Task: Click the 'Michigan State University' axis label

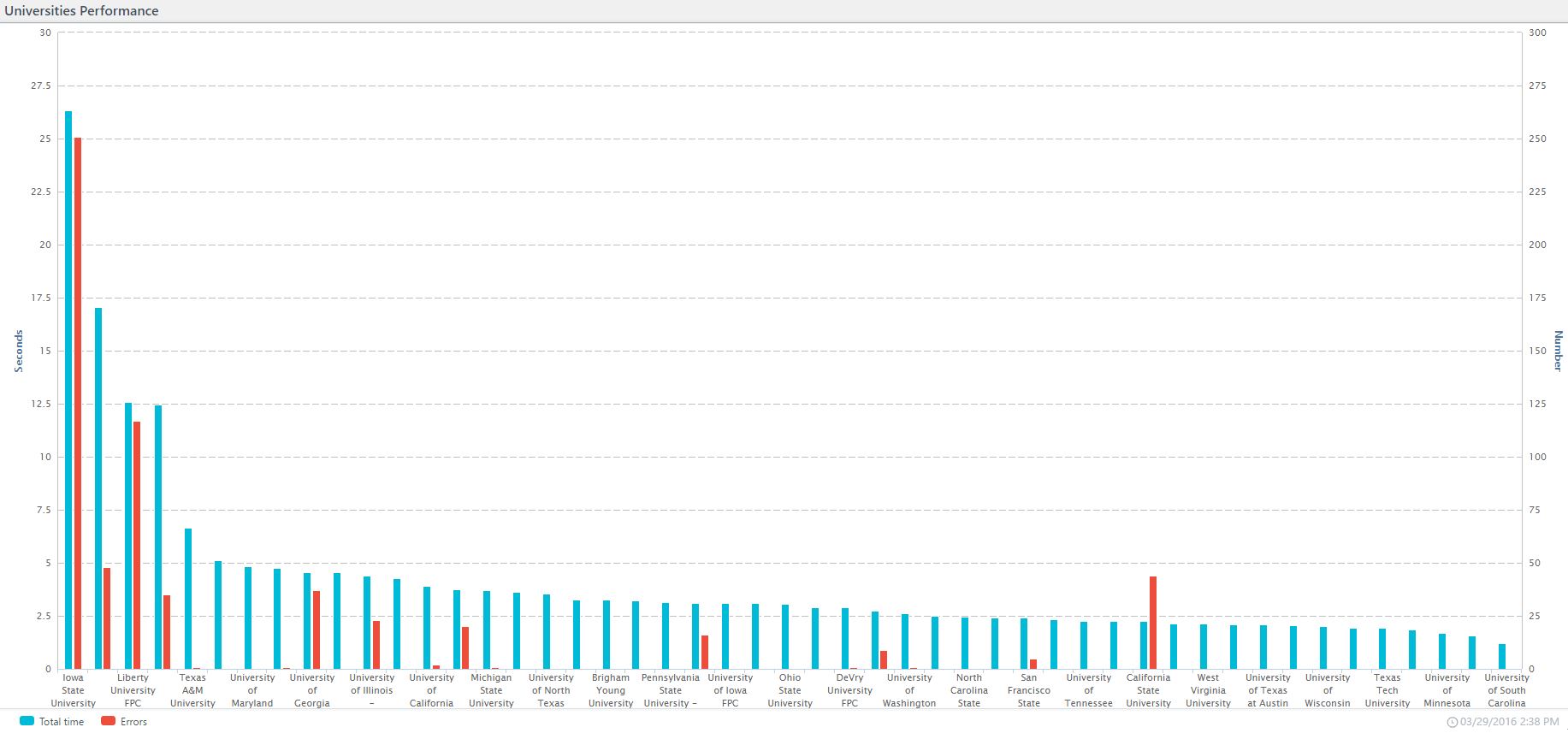Action: 491,690
